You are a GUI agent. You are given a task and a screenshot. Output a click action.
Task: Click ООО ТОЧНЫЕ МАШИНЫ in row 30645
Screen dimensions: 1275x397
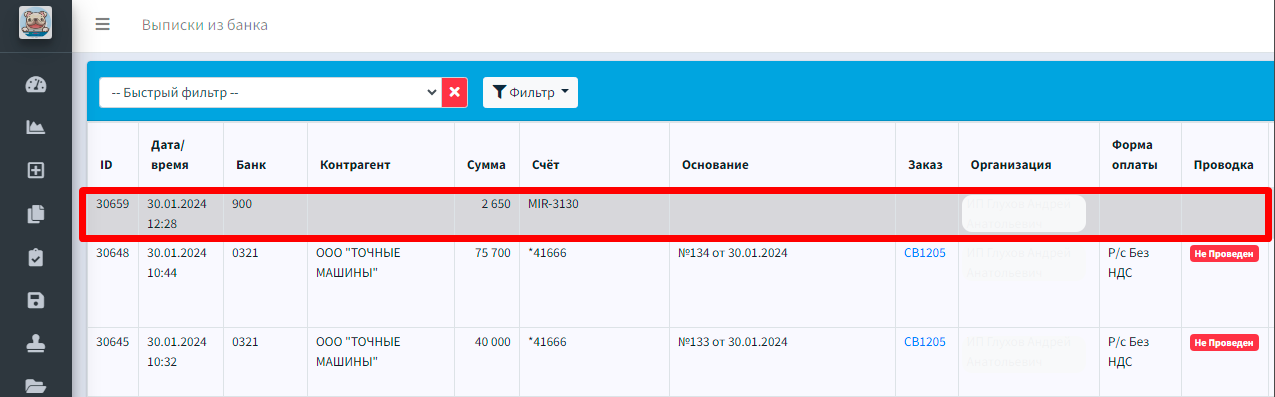(359, 352)
